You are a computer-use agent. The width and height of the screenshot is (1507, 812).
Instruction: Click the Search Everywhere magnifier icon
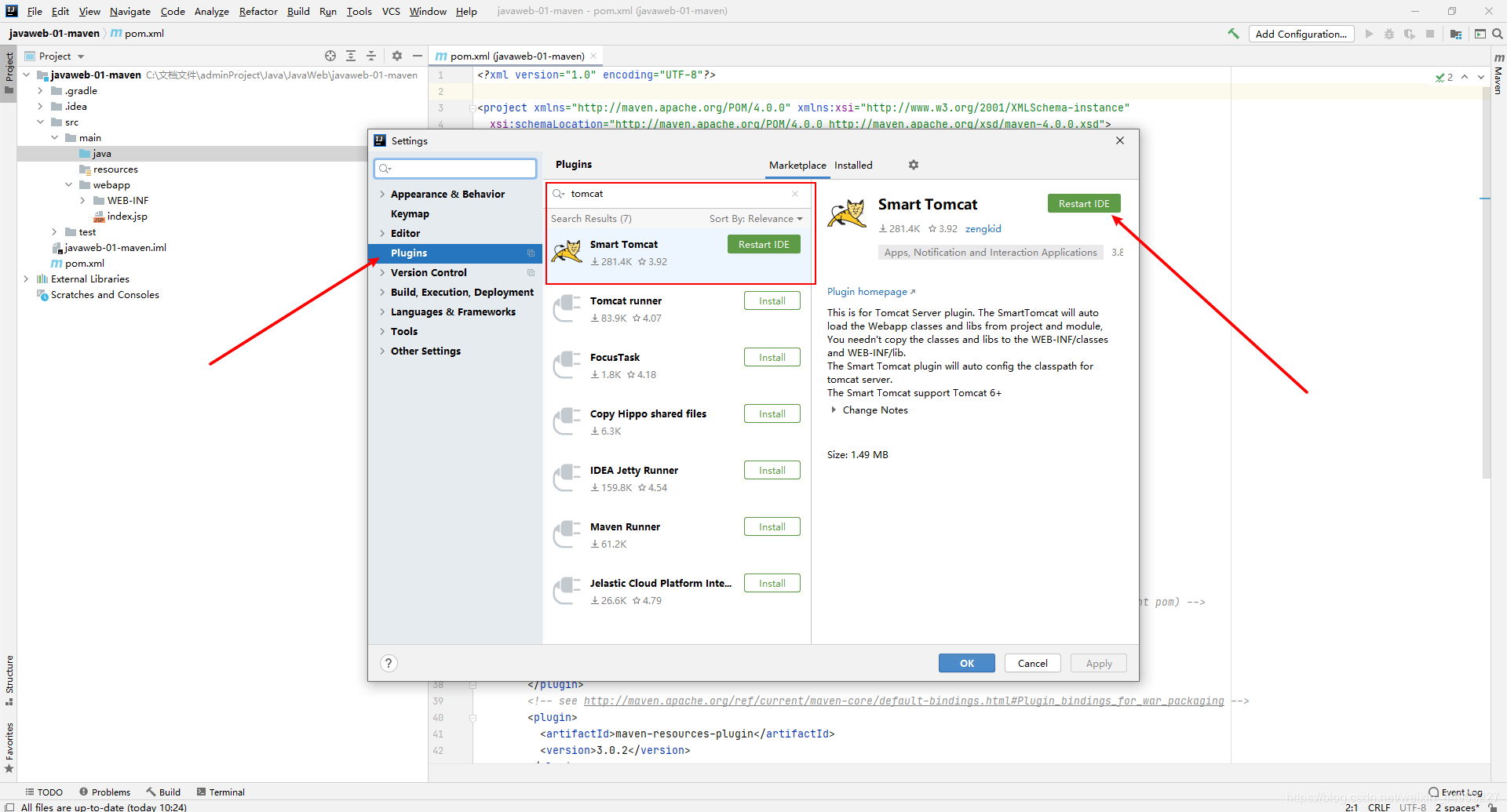pos(1498,34)
